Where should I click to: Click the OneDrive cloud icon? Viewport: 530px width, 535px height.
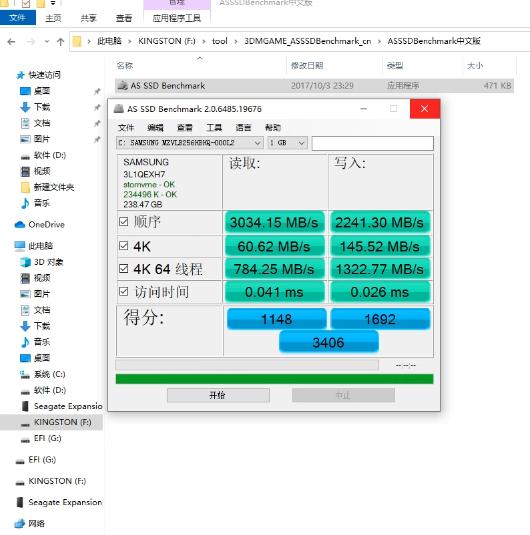20,225
